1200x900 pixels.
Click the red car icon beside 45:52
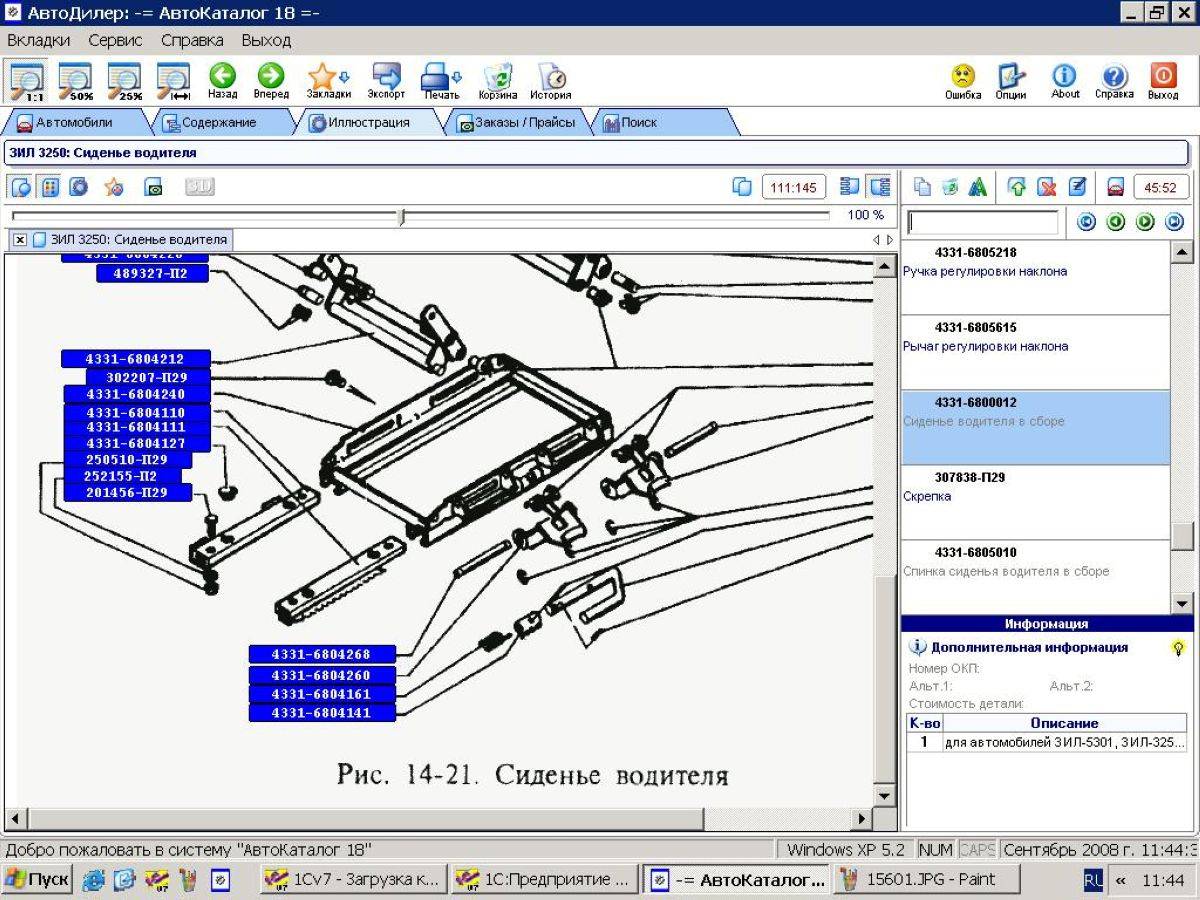1116,187
